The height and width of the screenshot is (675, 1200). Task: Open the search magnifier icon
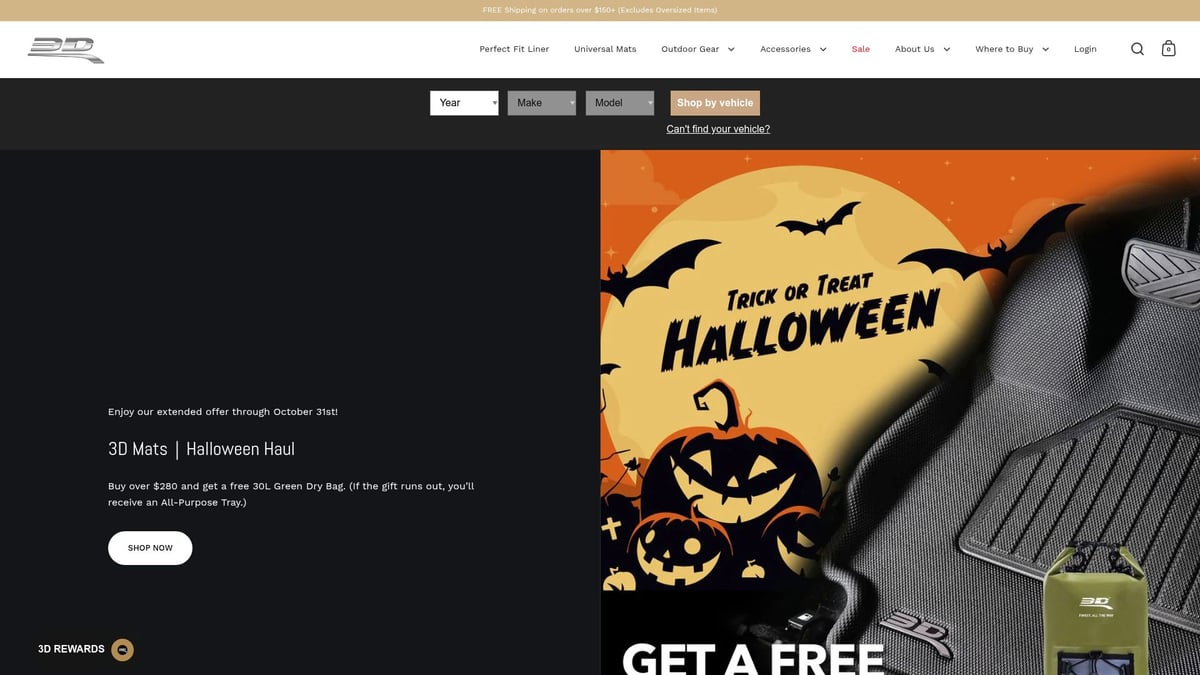pos(1137,49)
